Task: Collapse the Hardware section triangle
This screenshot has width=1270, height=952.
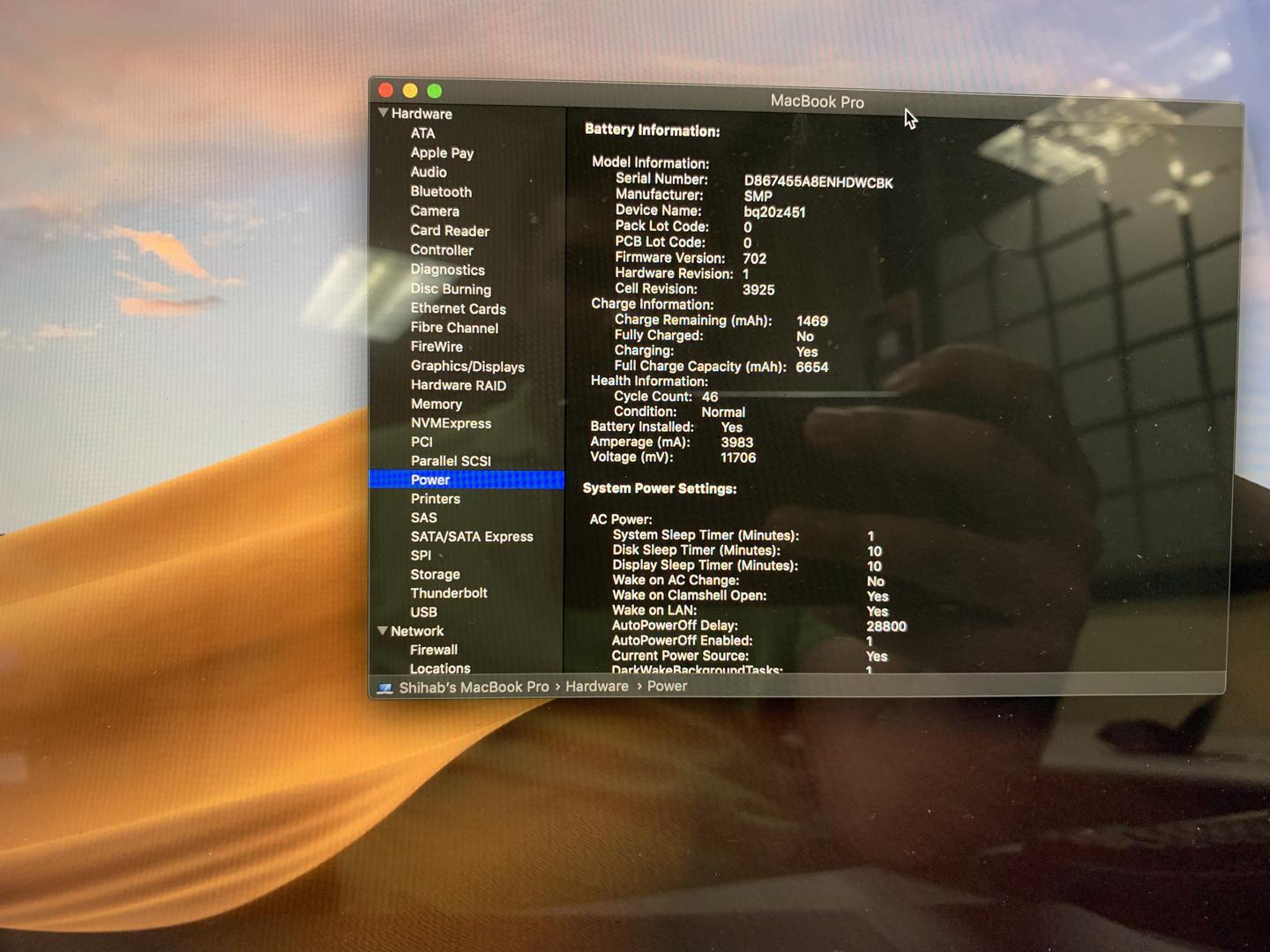Action: click(x=383, y=113)
